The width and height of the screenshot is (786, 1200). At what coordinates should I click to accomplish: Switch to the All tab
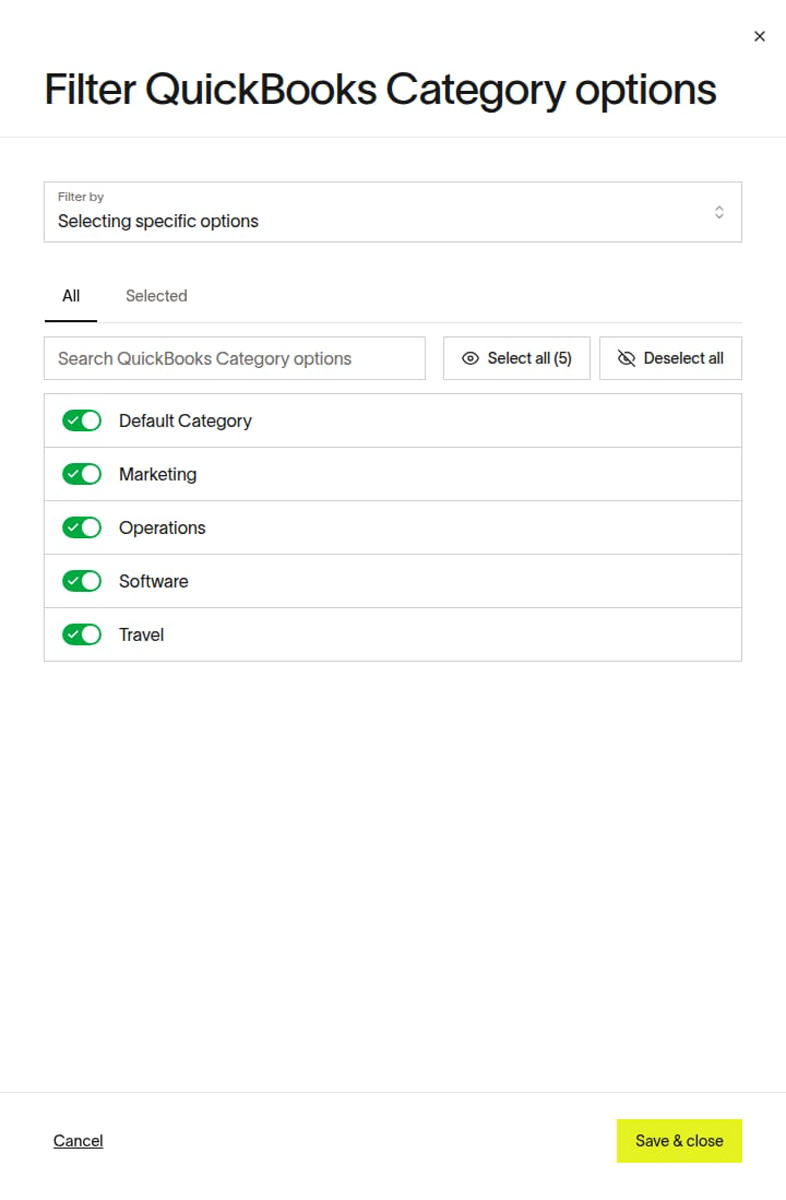(x=71, y=296)
